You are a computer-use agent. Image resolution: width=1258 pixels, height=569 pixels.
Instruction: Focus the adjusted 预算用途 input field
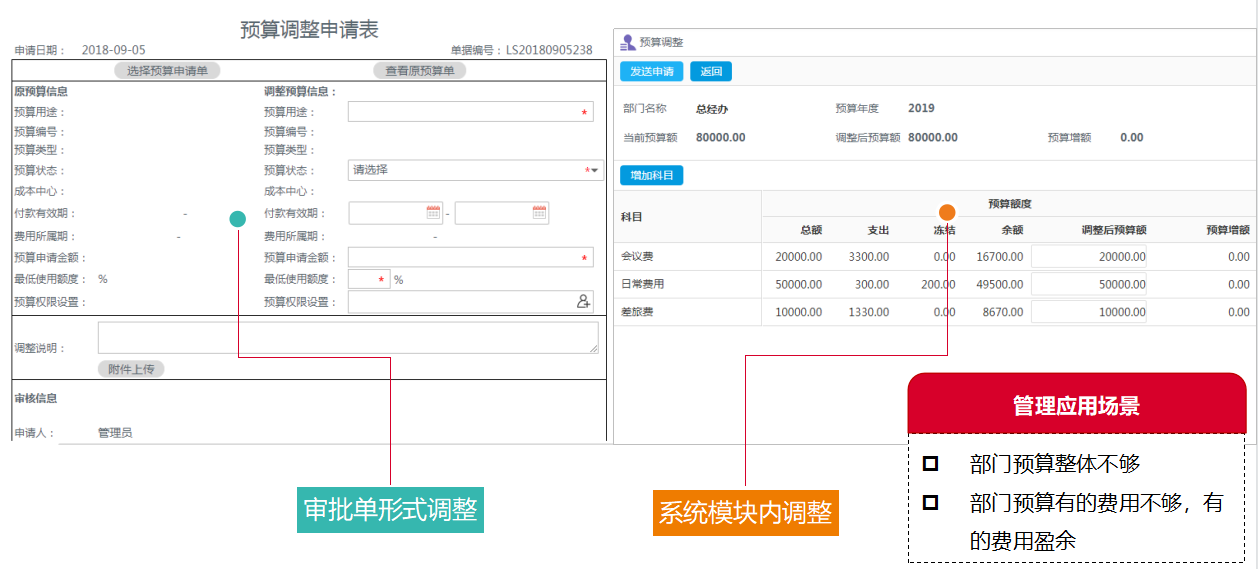click(x=470, y=112)
